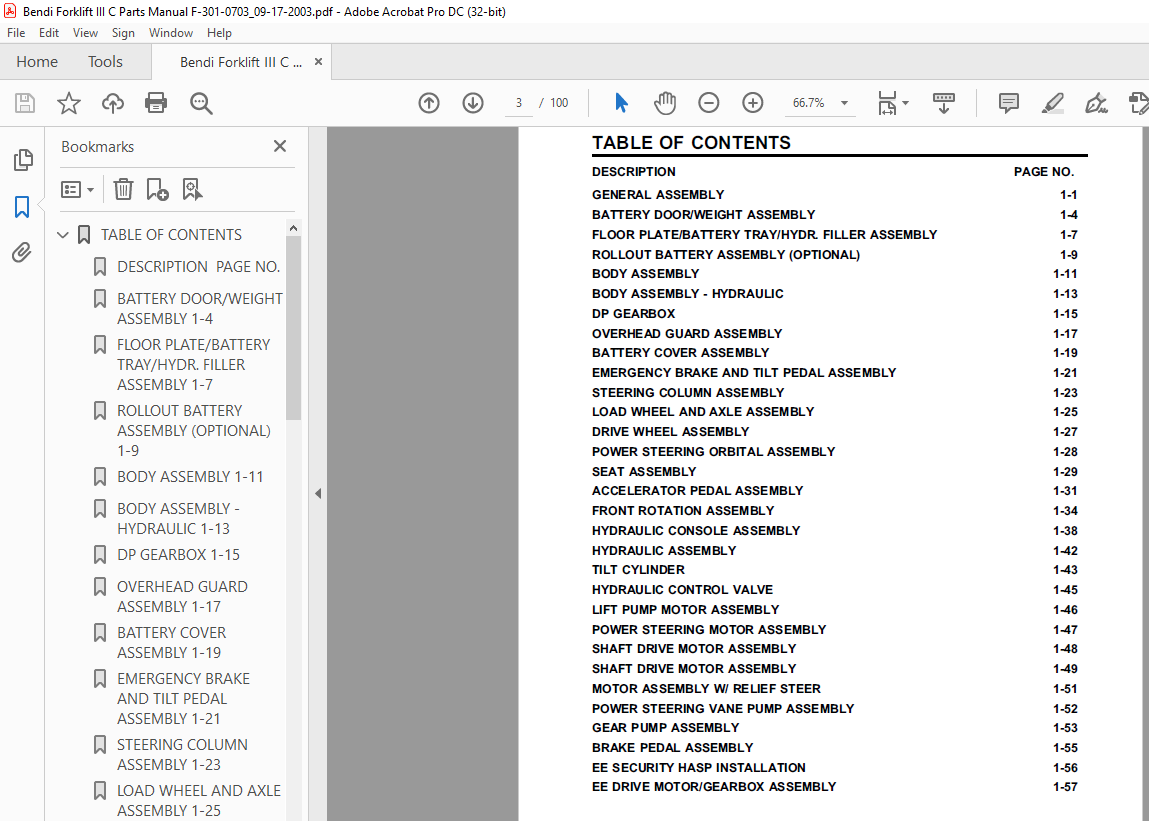
Task: Click GEAR PUMP ASSEMBLY entry in page
Action: pos(665,728)
